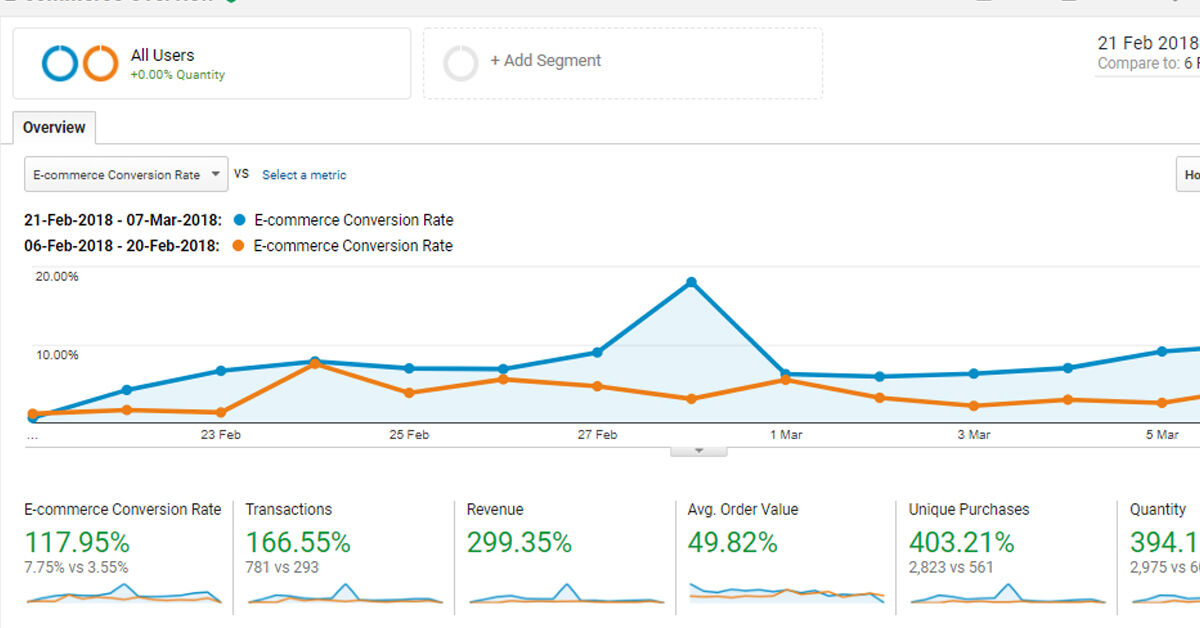Open the E-commerce Conversion Rate metric dropdown
1200x628 pixels.
(x=126, y=174)
